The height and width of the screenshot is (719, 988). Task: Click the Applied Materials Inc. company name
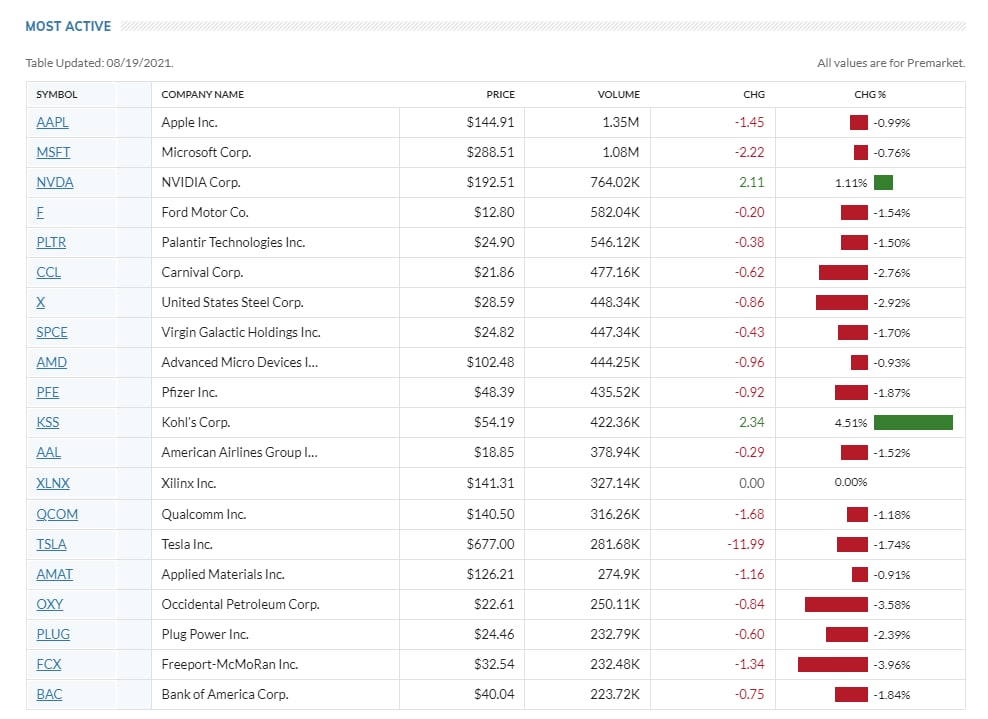click(223, 574)
